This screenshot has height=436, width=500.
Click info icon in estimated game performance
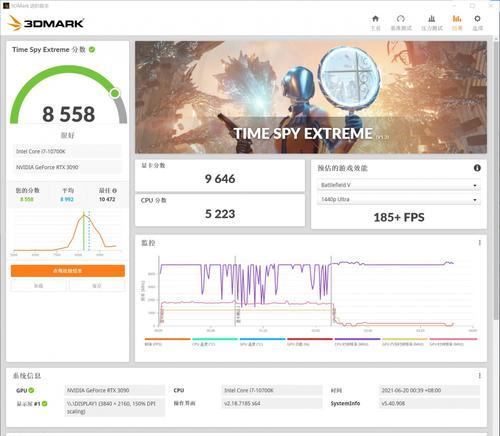pyautogui.click(x=477, y=168)
